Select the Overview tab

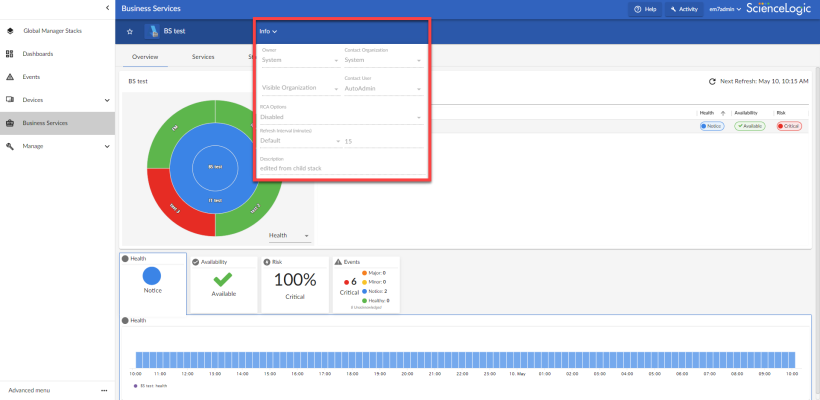[x=145, y=57]
